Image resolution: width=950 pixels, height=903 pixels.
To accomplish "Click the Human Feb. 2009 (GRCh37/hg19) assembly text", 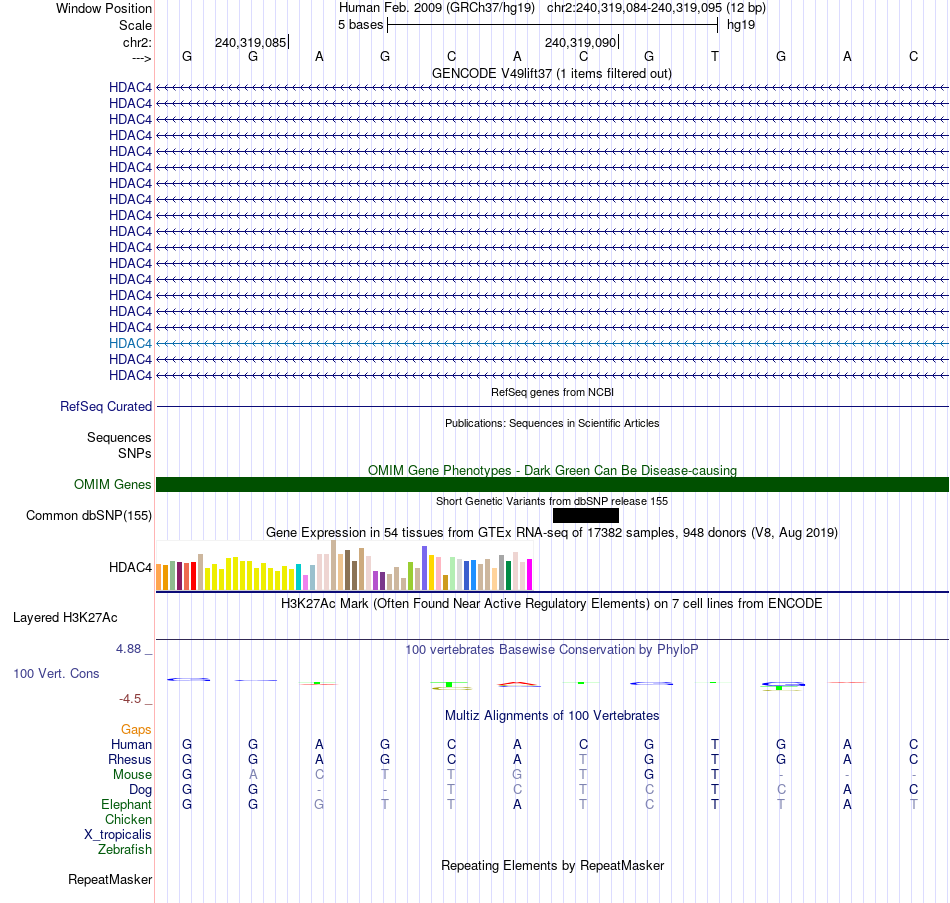I will coord(437,8).
